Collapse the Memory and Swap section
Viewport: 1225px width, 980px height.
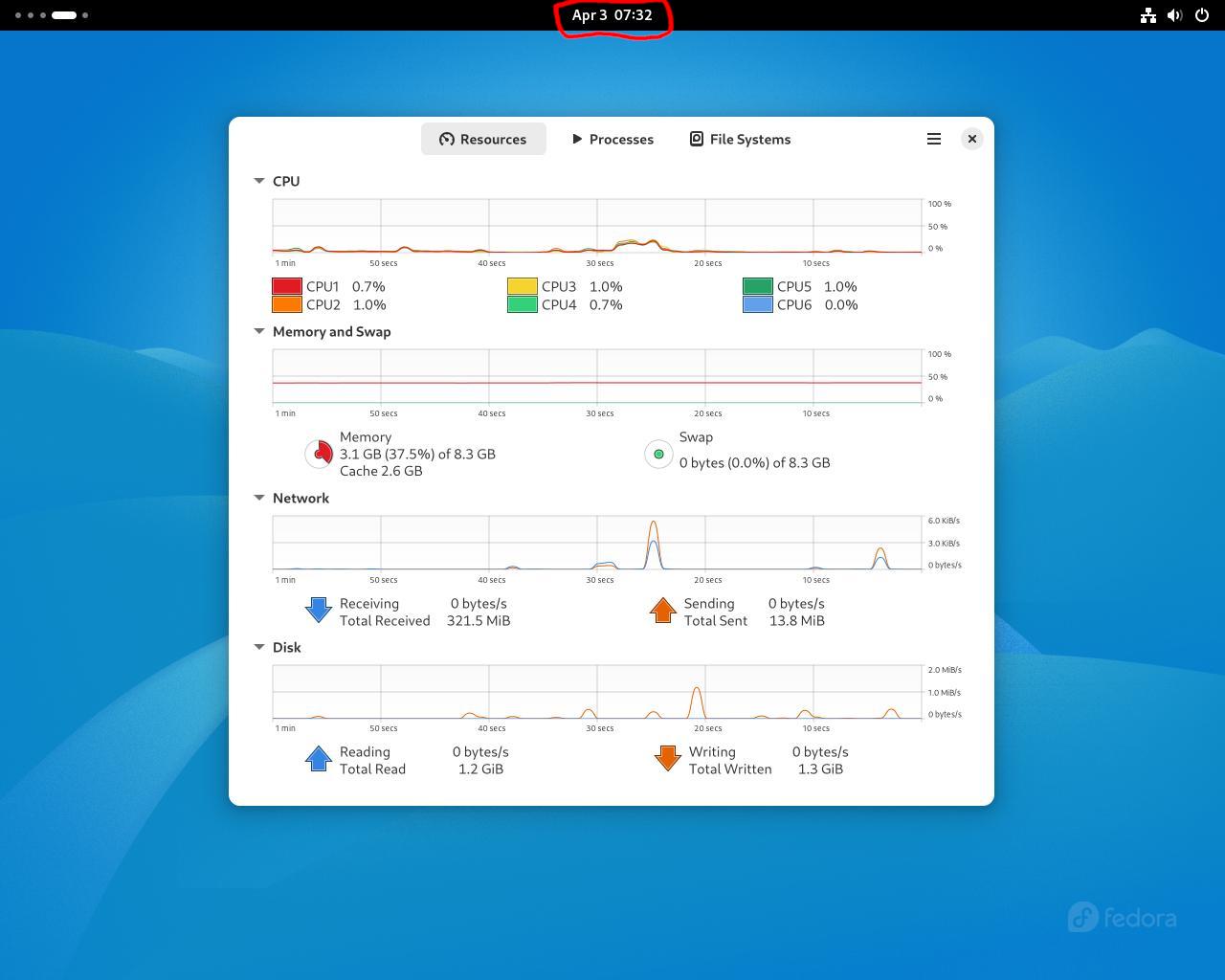258,331
